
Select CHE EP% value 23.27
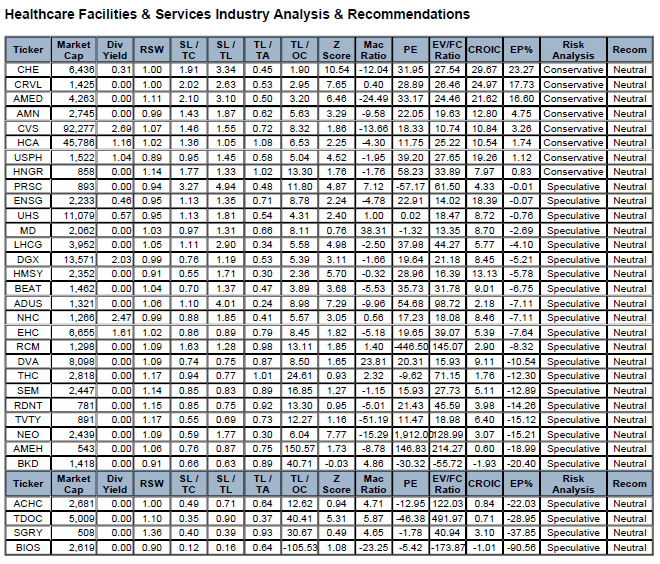pyautogui.click(x=522, y=70)
